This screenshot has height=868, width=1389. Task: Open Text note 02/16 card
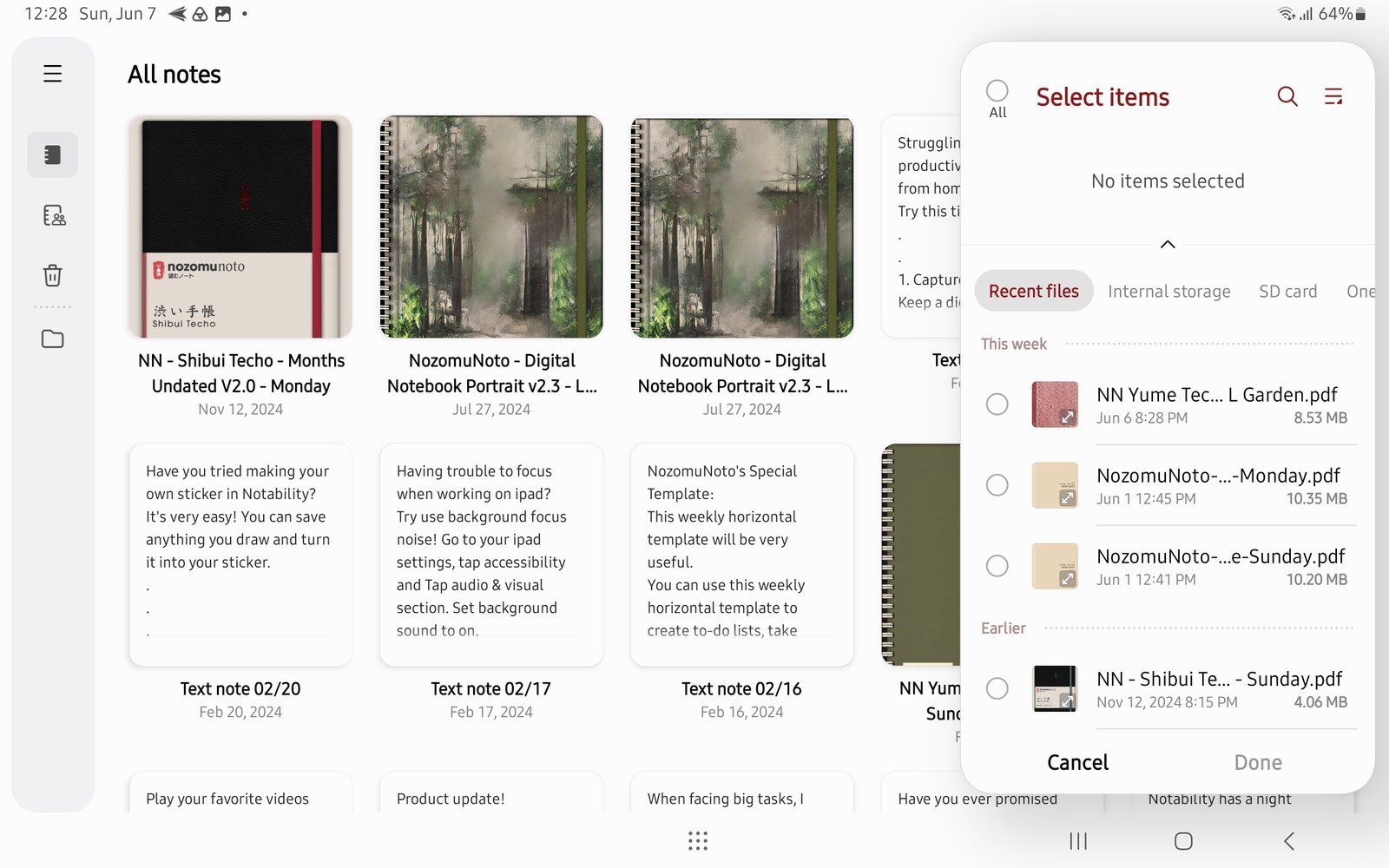[742, 555]
